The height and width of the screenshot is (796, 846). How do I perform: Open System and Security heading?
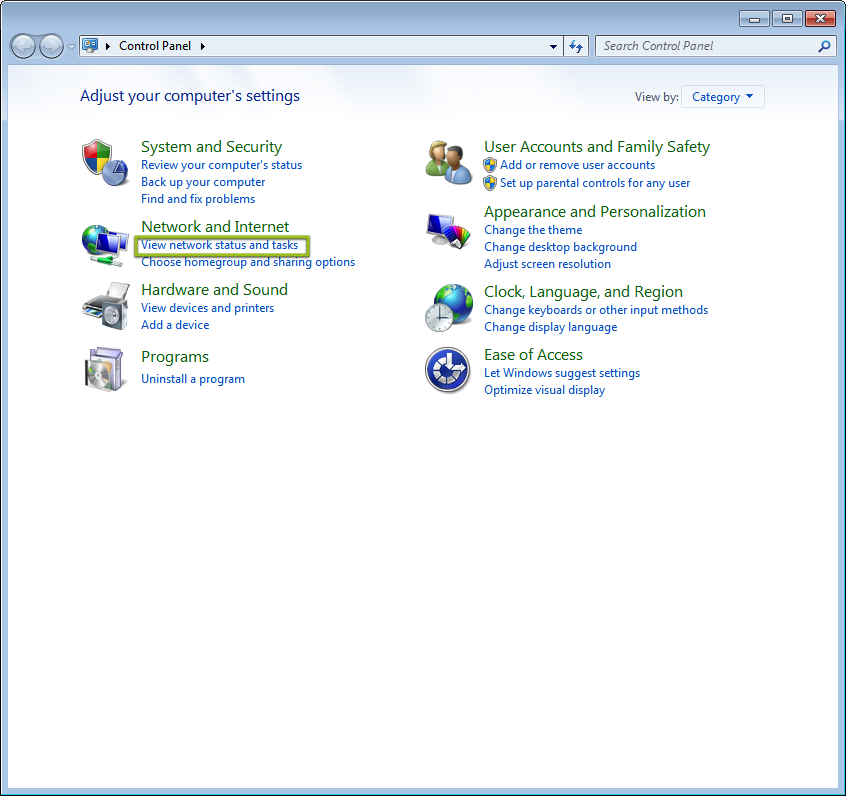pos(212,147)
